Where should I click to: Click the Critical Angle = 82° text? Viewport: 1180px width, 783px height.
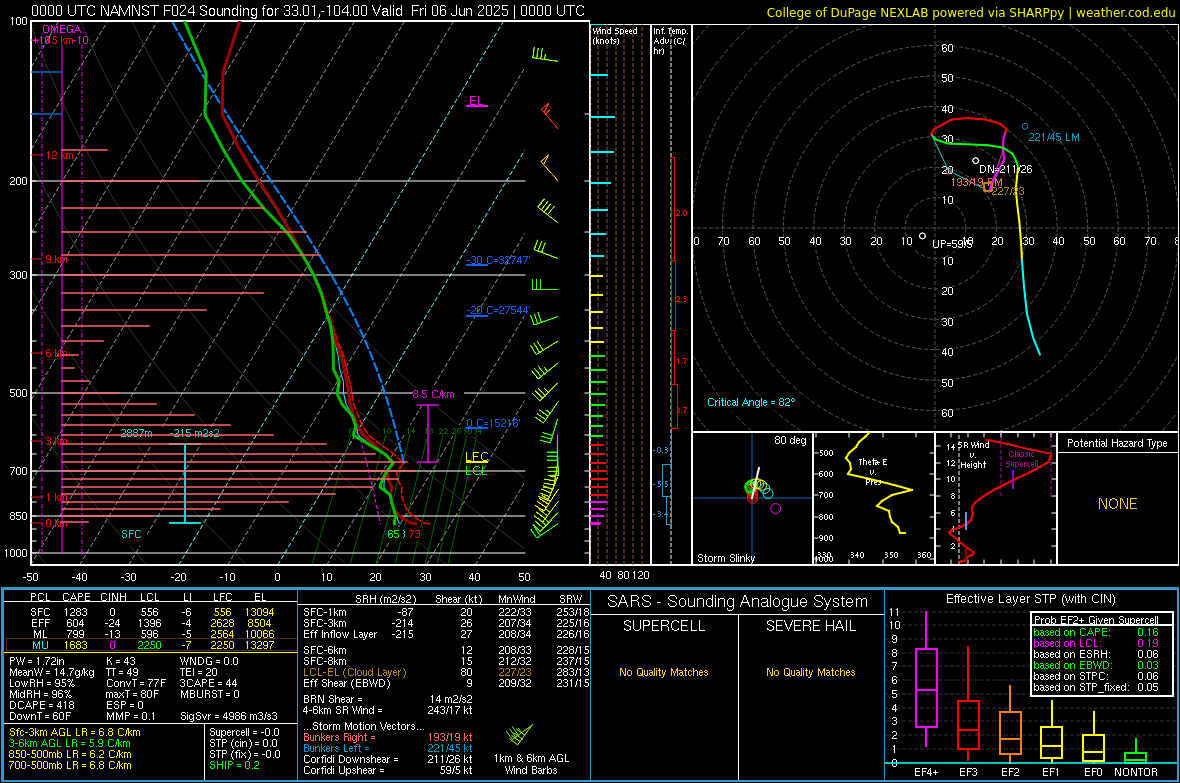tap(751, 402)
